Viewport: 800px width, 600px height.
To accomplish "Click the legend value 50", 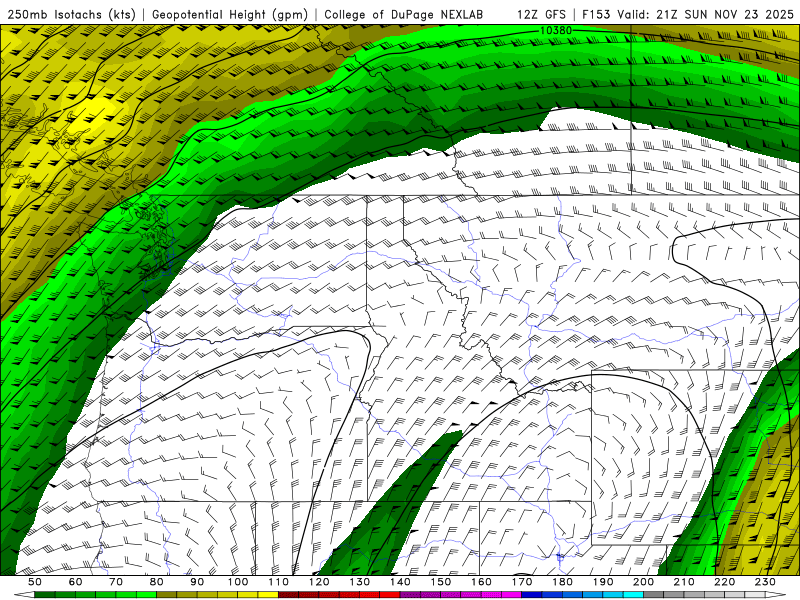I will (x=35, y=582).
